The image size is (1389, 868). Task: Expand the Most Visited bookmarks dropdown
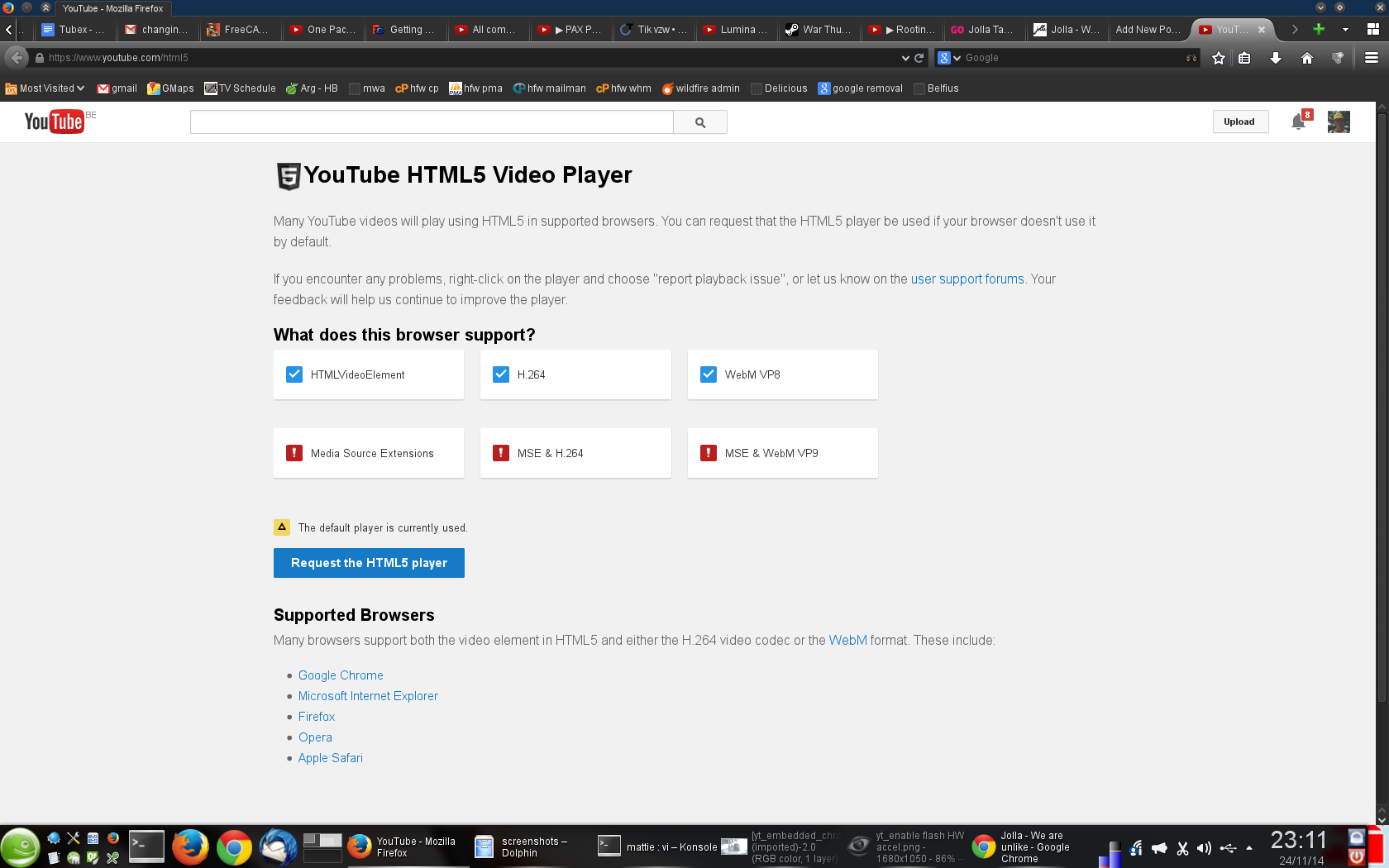click(45, 88)
